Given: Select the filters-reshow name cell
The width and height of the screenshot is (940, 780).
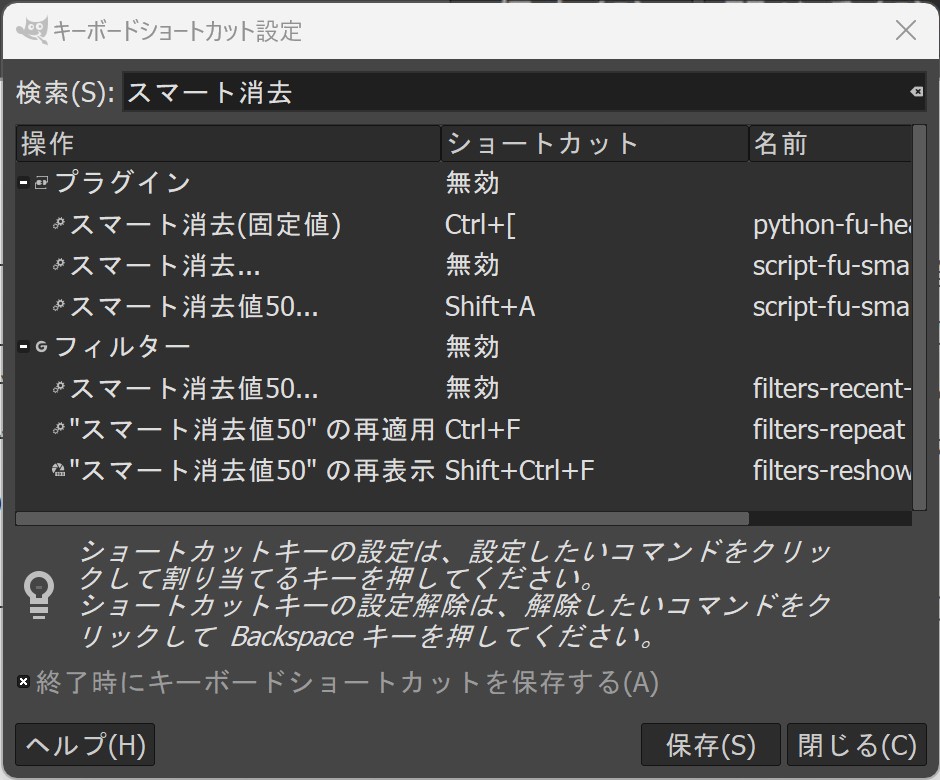Looking at the screenshot, I should click(832, 470).
